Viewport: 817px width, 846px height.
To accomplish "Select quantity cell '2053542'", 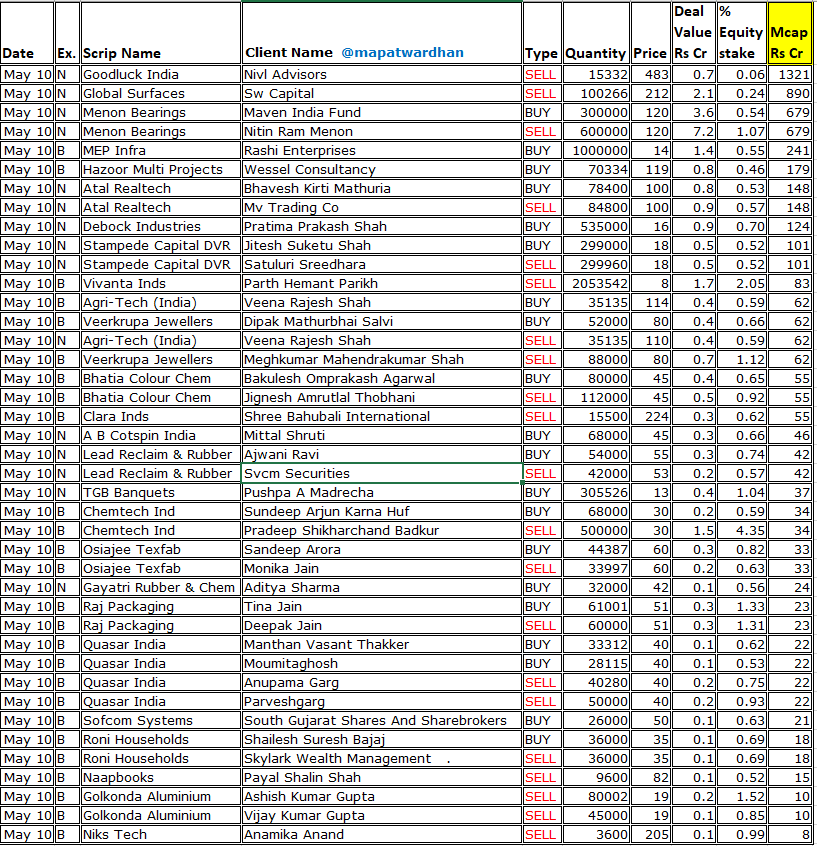I will pyautogui.click(x=596, y=283).
